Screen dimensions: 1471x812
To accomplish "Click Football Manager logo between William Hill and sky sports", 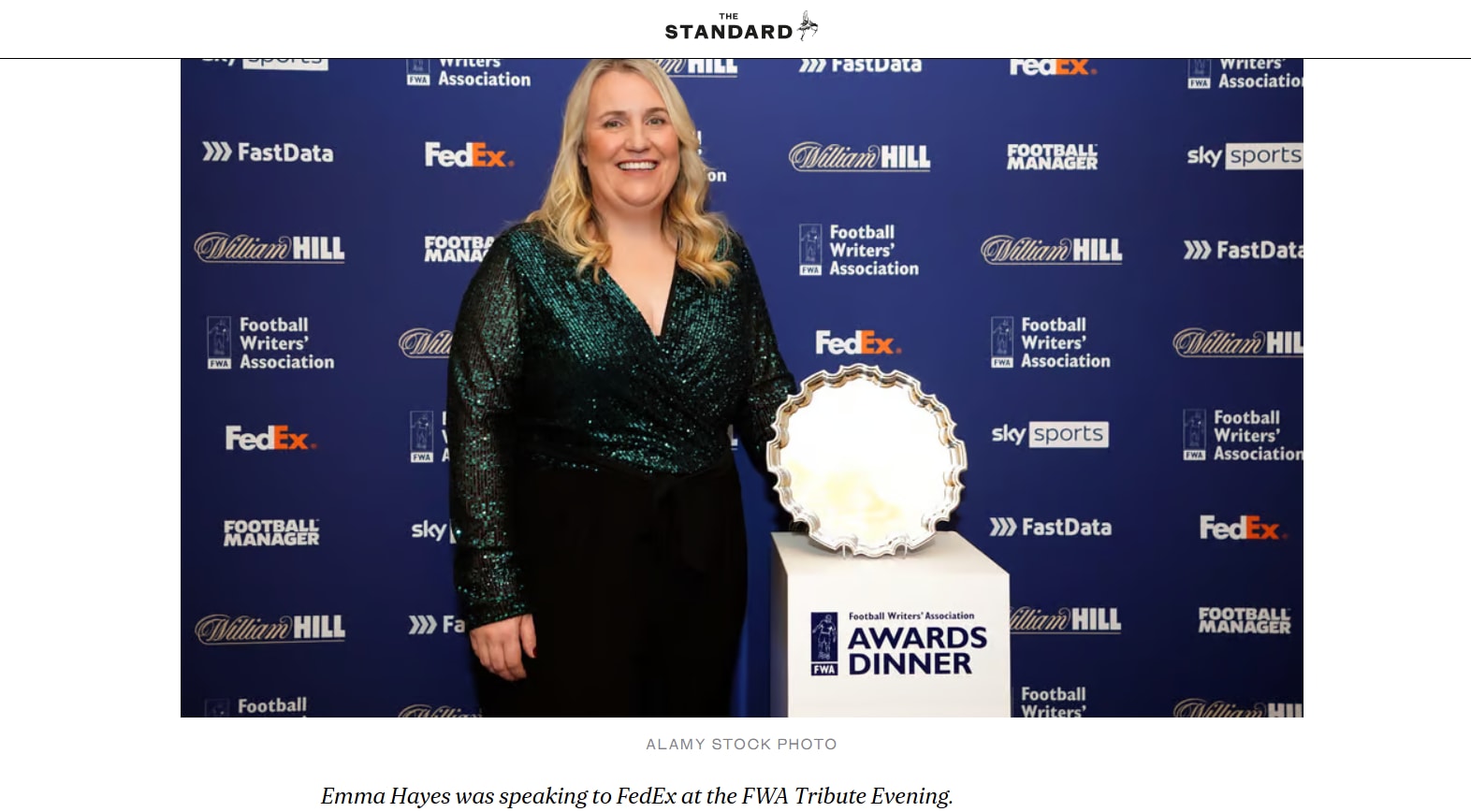I will (1052, 156).
